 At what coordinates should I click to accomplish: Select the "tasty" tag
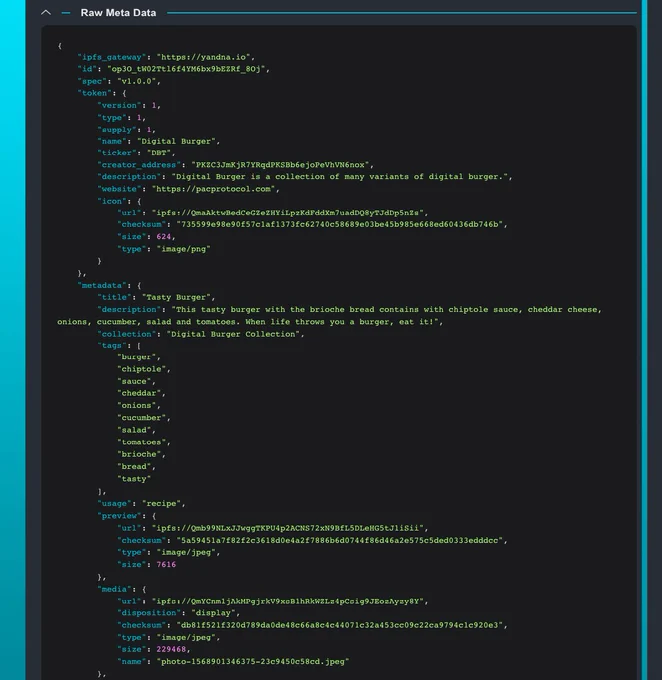tap(134, 479)
